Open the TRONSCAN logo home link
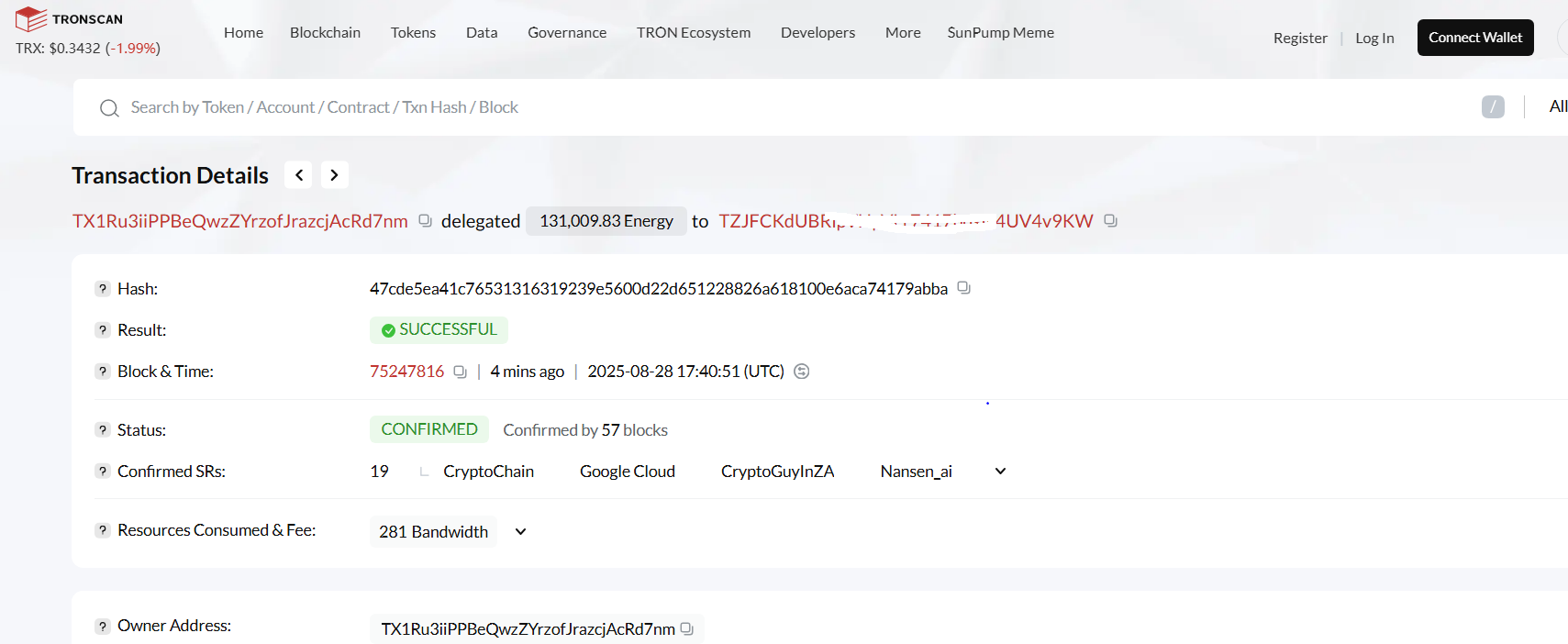 70,18
